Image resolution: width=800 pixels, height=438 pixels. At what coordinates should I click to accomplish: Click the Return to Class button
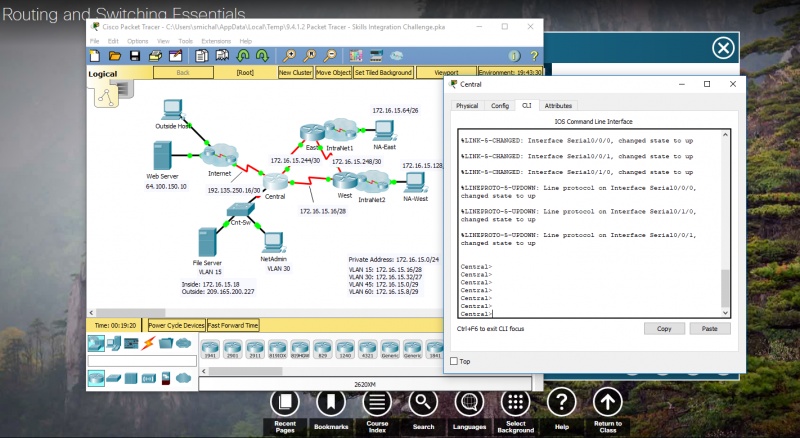[x=608, y=412]
